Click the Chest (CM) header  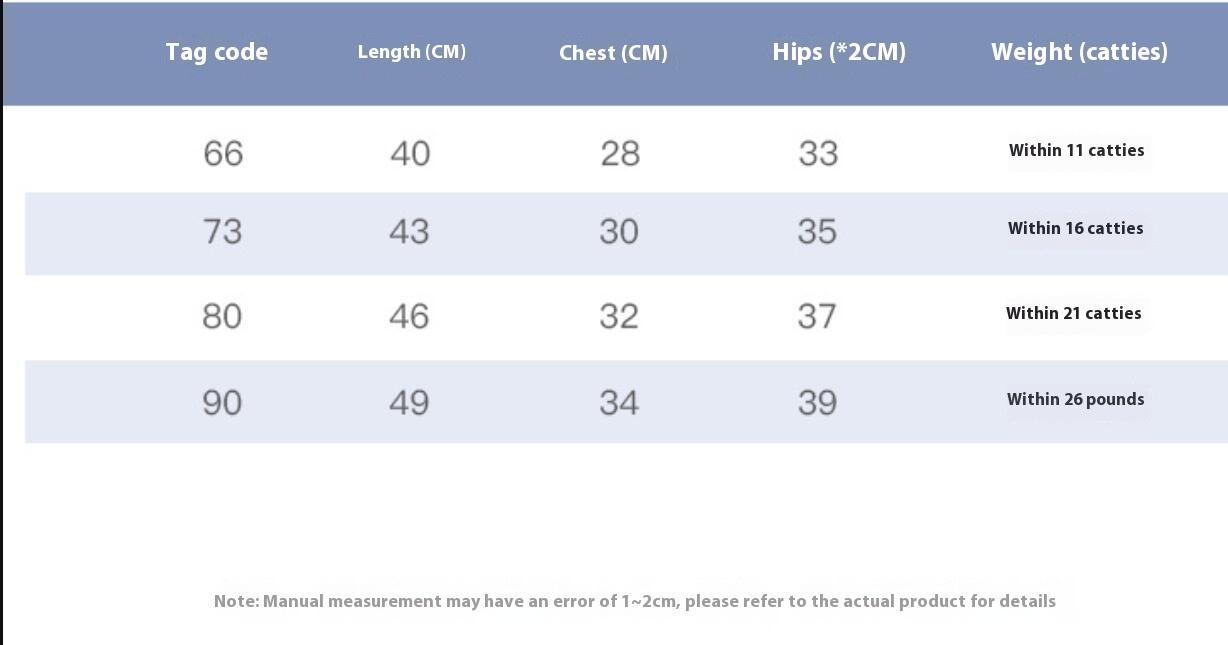pyautogui.click(x=613, y=53)
